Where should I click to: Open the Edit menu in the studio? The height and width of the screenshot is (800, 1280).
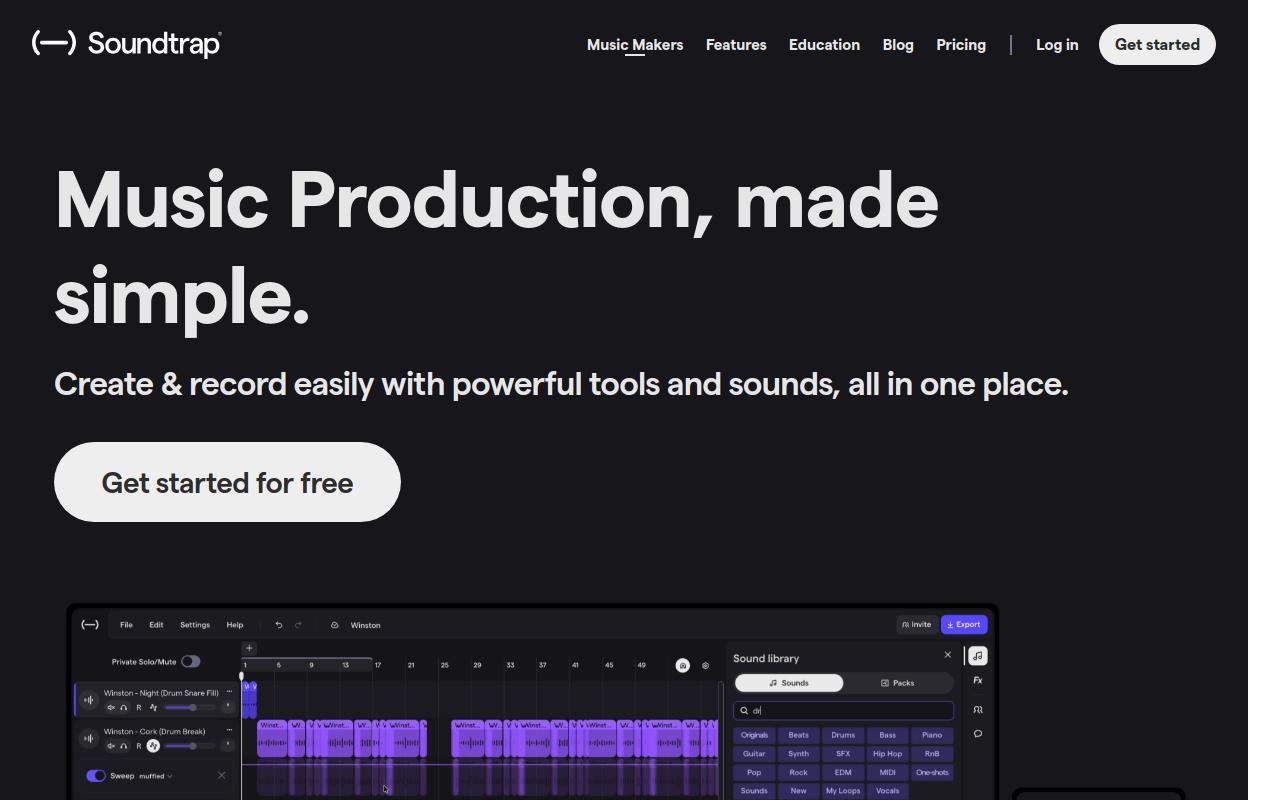click(x=156, y=625)
